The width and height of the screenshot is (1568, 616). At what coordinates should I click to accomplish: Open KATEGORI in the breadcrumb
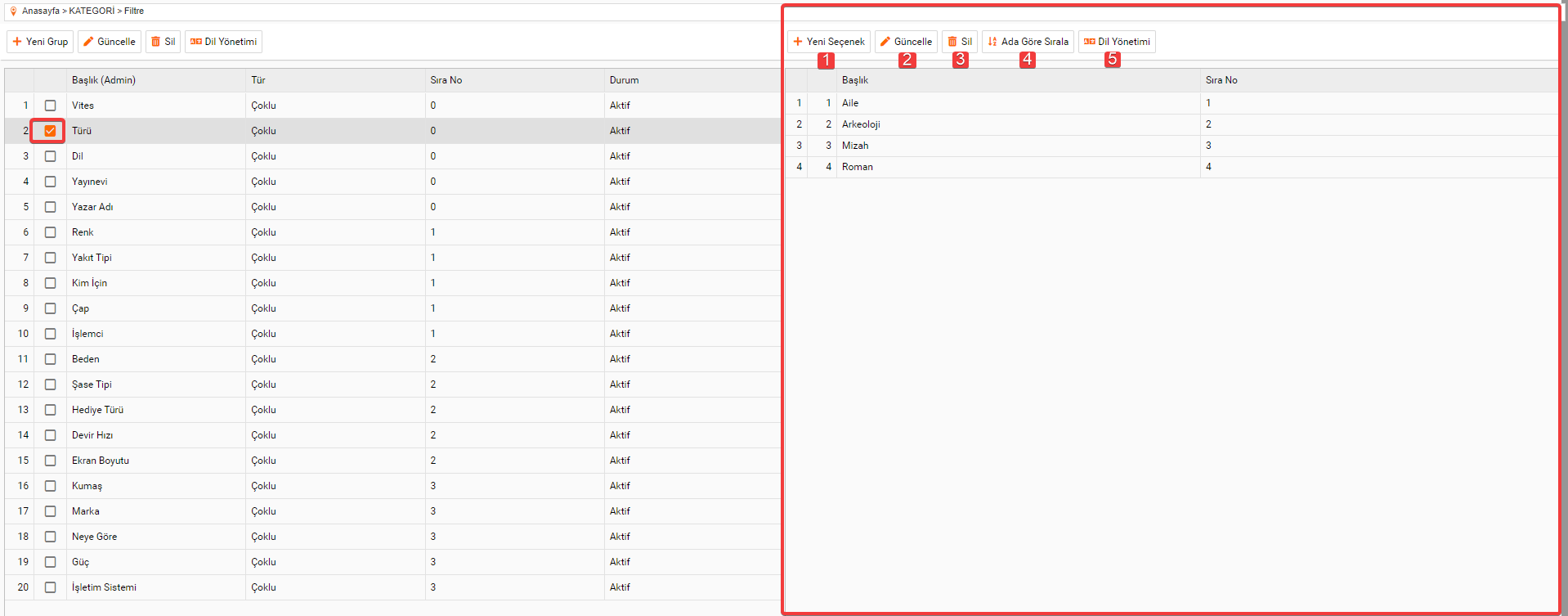point(92,11)
